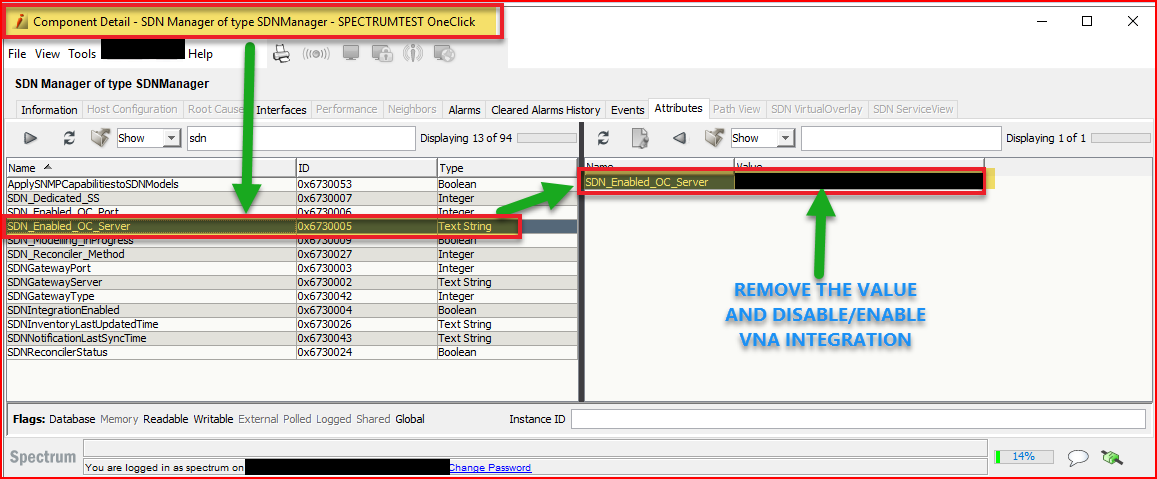
Task: Click the SDN_Enabled_OC_Server value cell in right pane
Action: click(859, 182)
